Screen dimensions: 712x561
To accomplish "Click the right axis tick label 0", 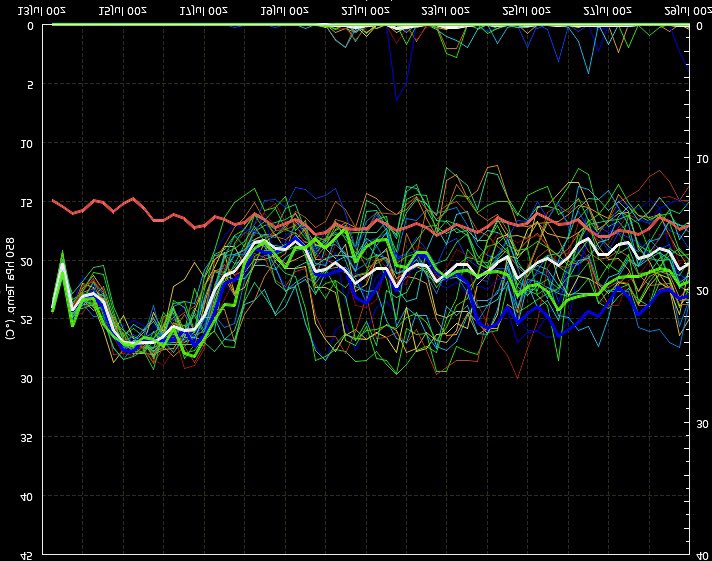I will (x=700, y=26).
